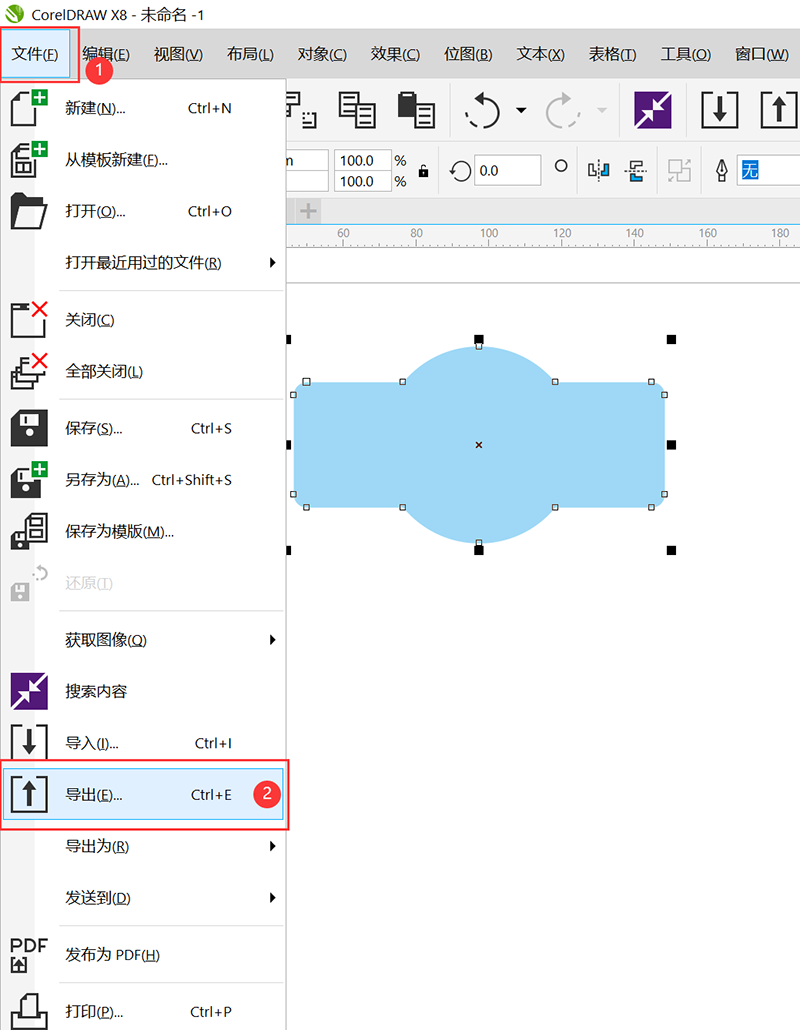
Task: Open the 窗口(W) menu
Action: click(762, 54)
